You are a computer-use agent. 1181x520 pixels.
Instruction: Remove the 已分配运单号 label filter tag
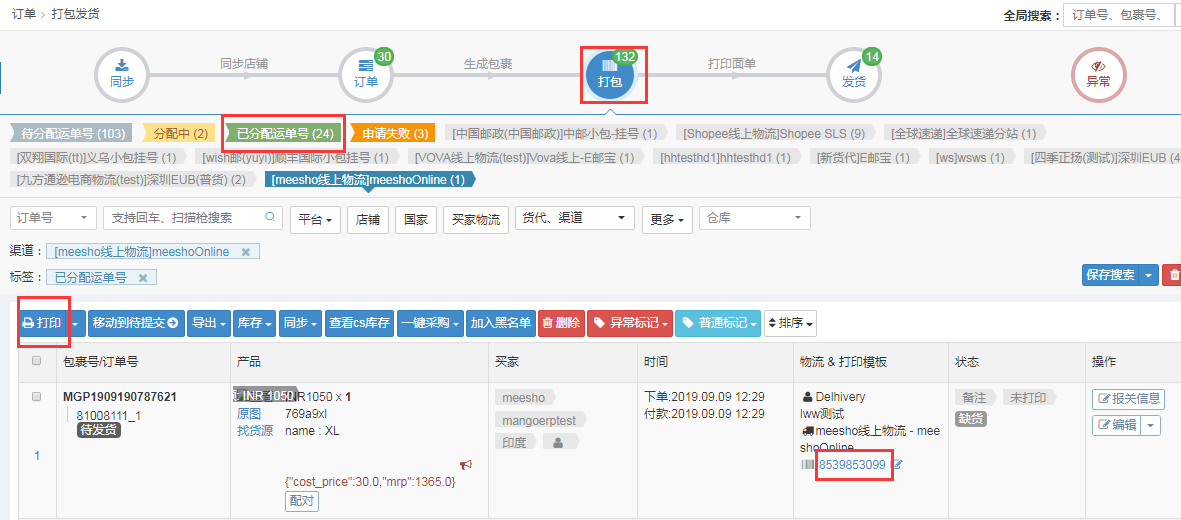(142, 277)
